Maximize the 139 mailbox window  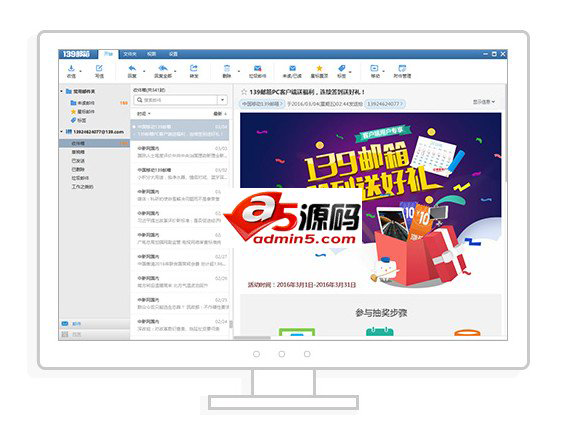coord(494,54)
